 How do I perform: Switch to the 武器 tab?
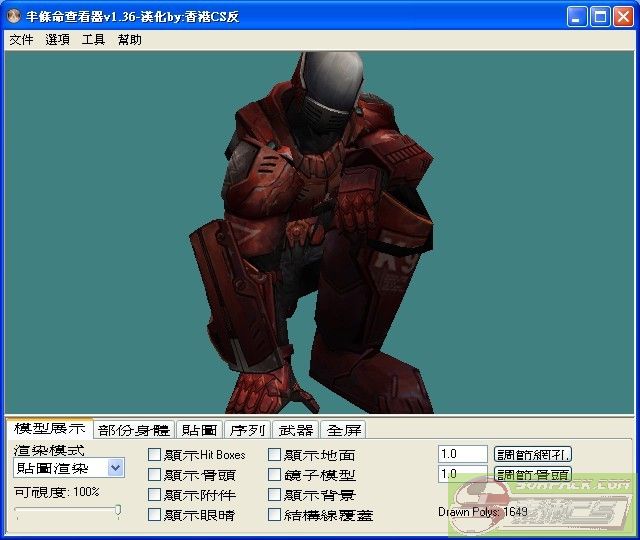[x=296, y=430]
